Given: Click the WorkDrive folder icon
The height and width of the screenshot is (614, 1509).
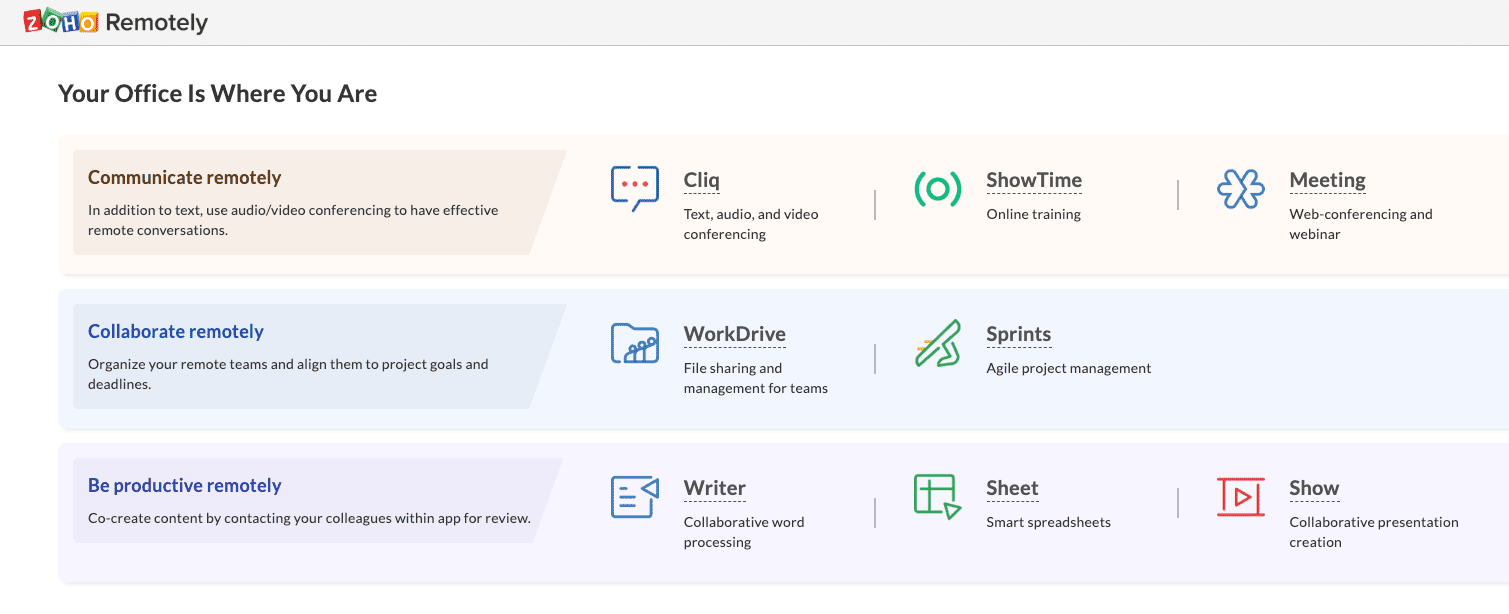Looking at the screenshot, I should click(x=635, y=343).
